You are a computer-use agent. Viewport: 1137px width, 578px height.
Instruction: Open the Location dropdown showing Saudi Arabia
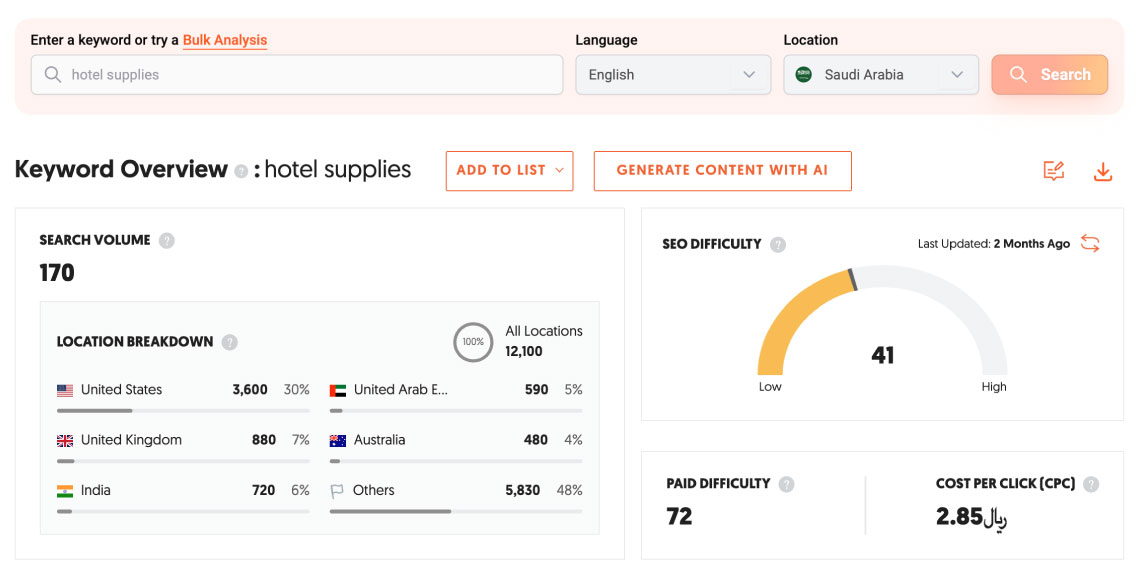(x=880, y=75)
